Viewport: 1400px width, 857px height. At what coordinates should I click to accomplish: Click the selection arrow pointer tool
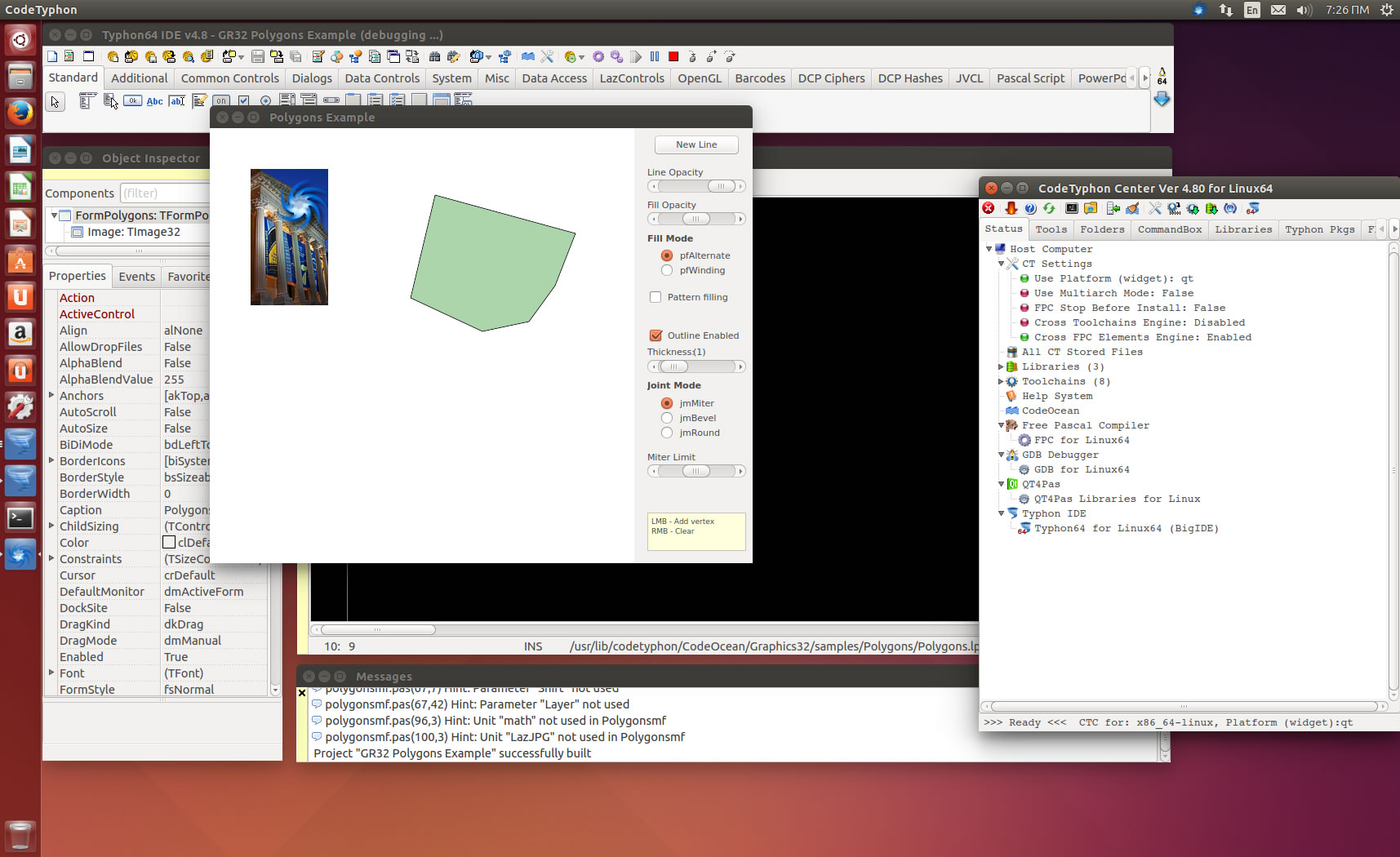(55, 102)
